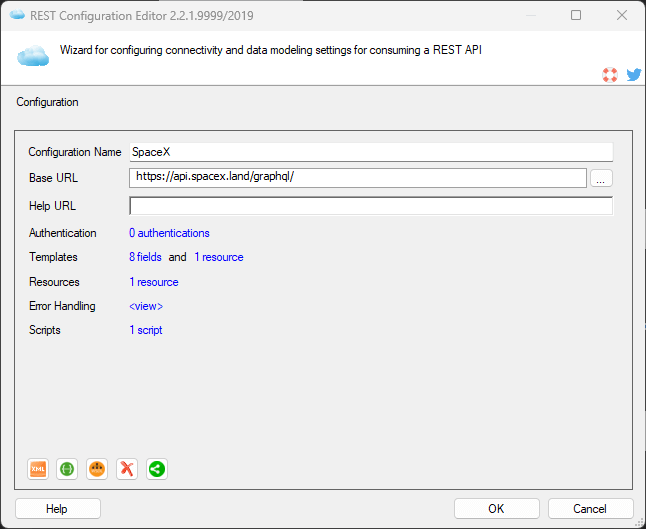646x529 pixels.
Task: Click the orange WSDL icon button
Action: click(x=97, y=469)
